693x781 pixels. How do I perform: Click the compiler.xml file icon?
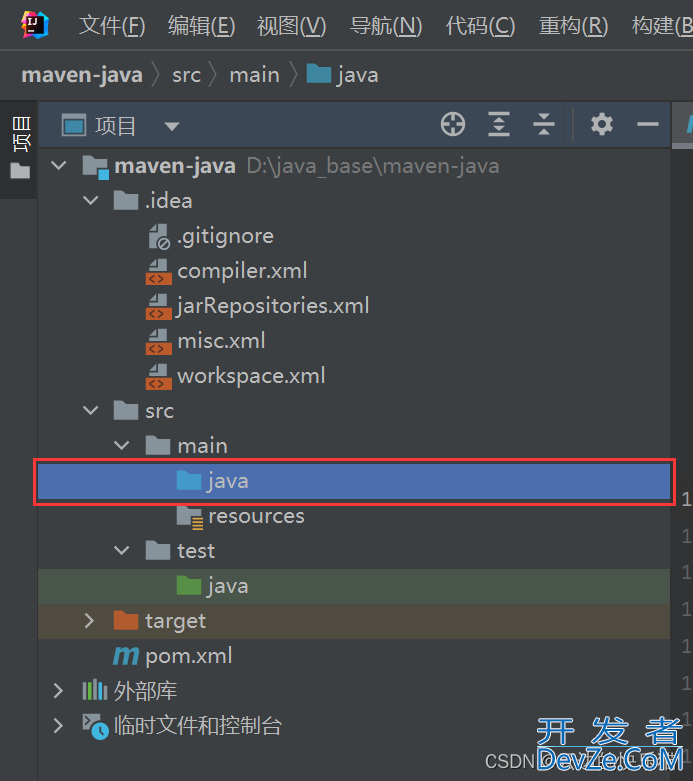click(159, 271)
